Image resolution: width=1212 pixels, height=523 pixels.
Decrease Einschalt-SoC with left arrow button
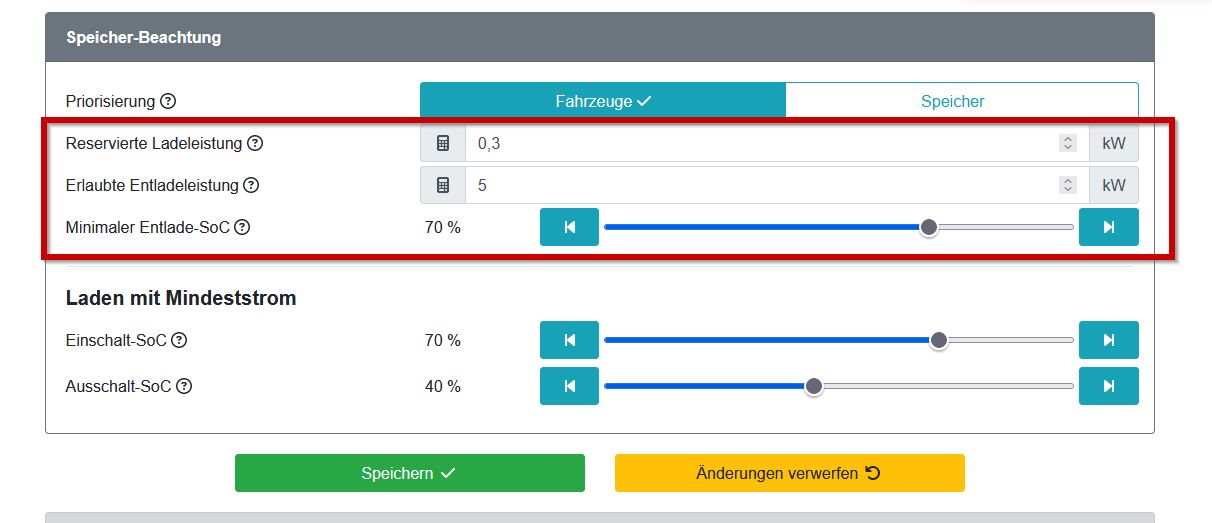[569, 340]
